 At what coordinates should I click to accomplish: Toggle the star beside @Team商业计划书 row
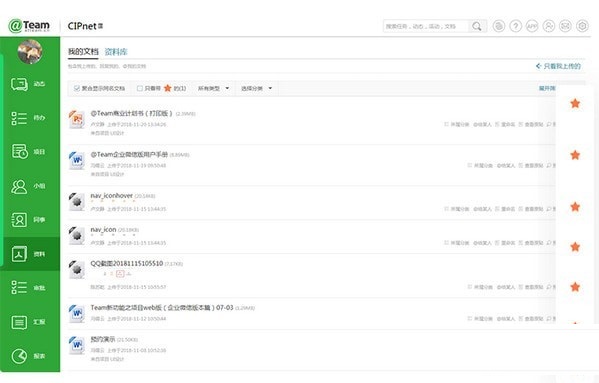pyautogui.click(x=575, y=103)
